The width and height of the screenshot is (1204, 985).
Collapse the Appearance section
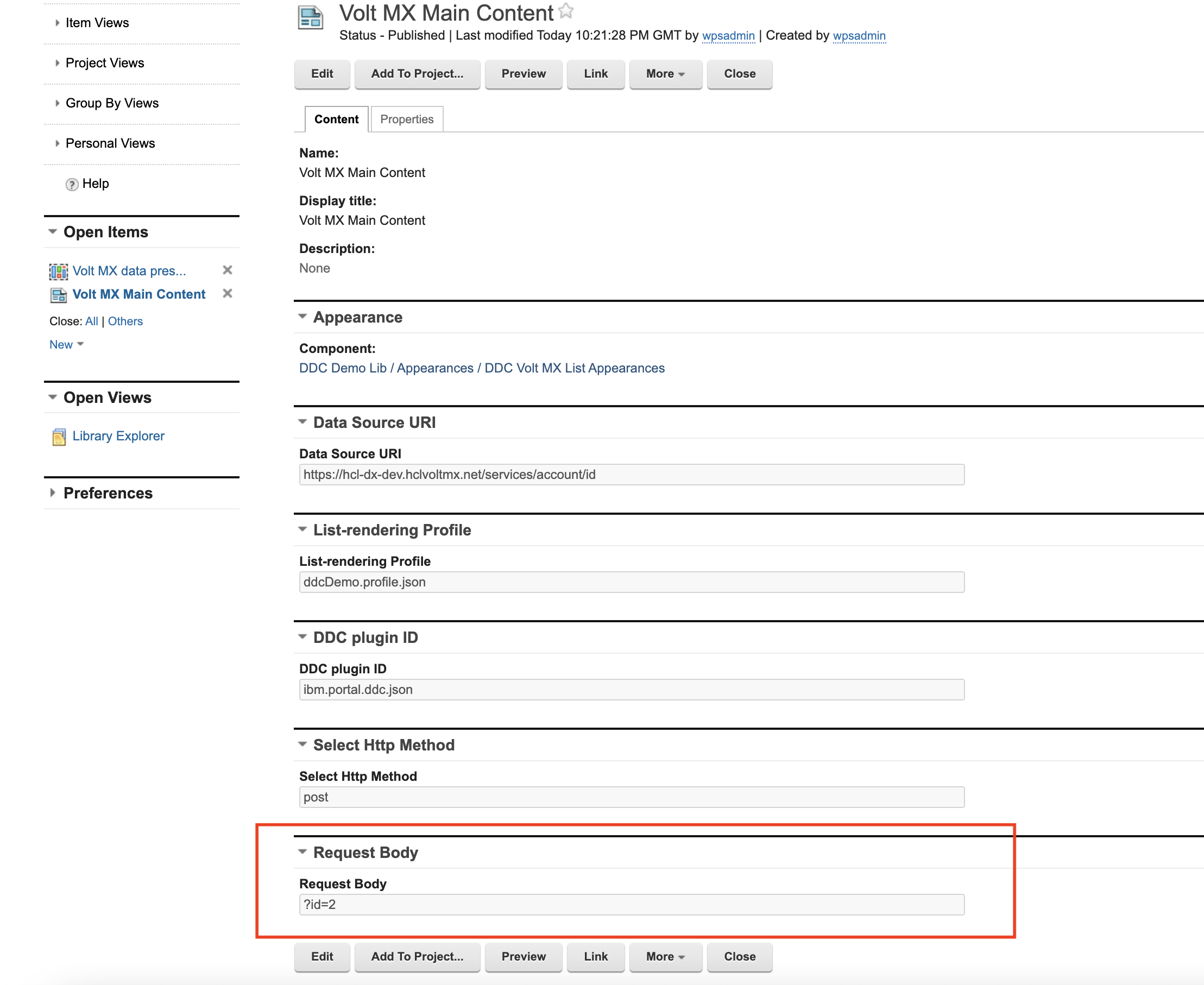click(x=302, y=317)
